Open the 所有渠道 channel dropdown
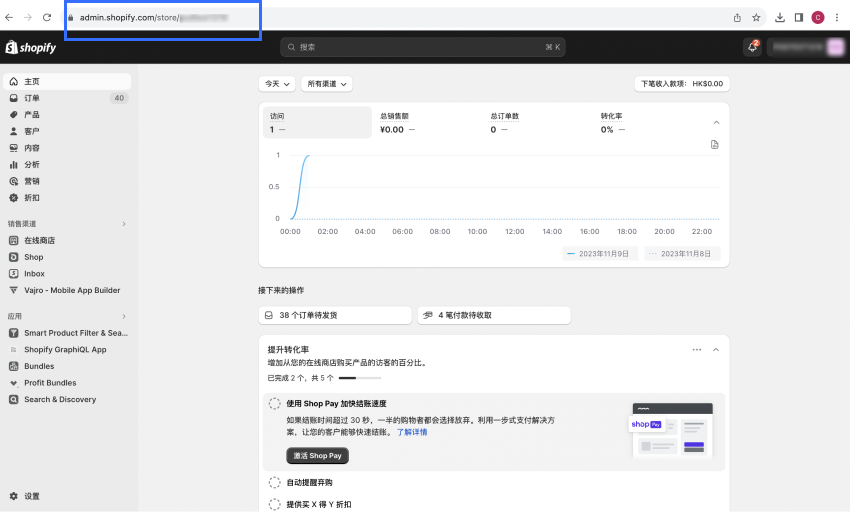 point(326,84)
